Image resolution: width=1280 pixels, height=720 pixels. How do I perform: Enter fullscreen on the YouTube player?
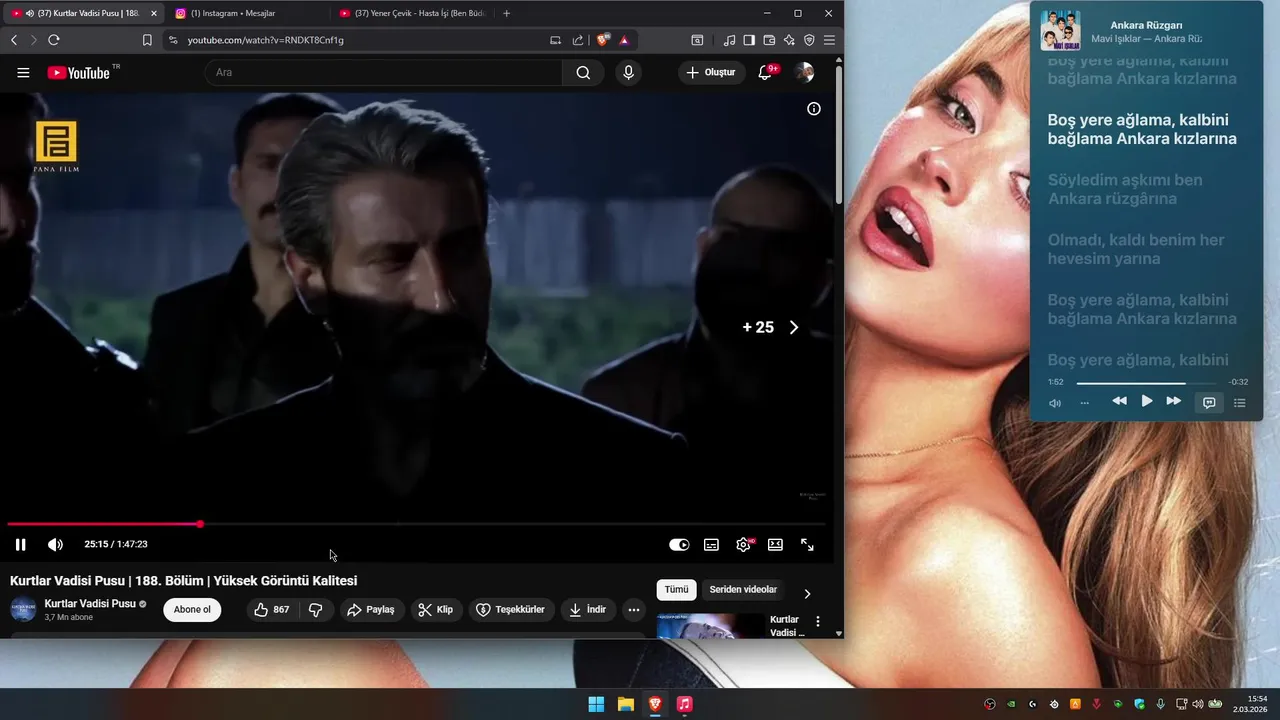point(807,544)
